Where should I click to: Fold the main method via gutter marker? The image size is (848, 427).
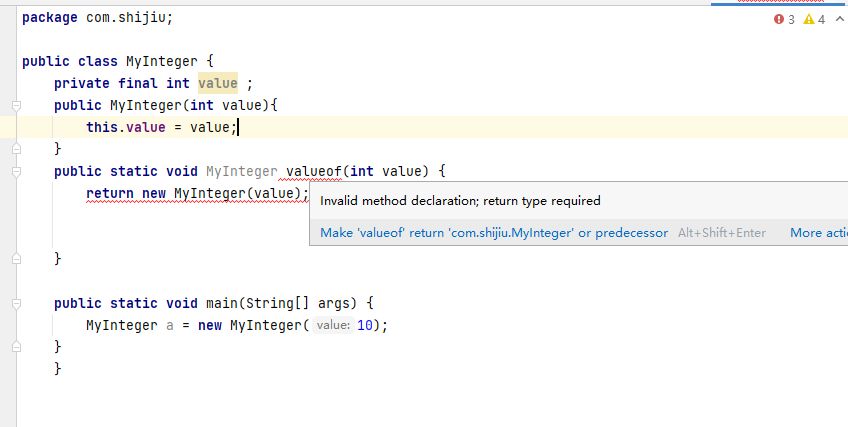16,304
